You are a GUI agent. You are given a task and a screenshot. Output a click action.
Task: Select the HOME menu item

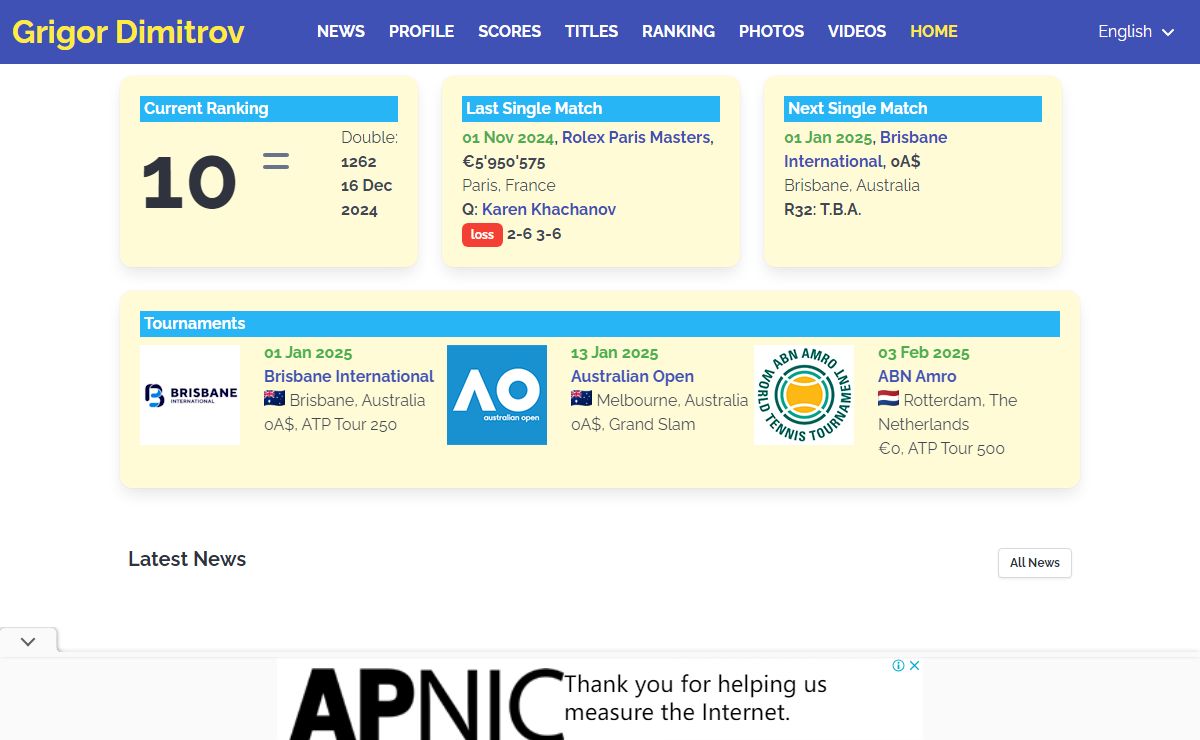[x=934, y=32]
